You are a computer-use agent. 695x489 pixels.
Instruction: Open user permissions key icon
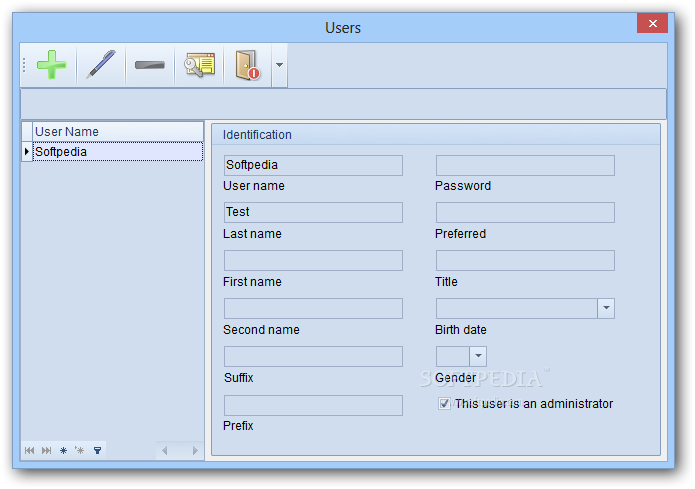[x=199, y=65]
